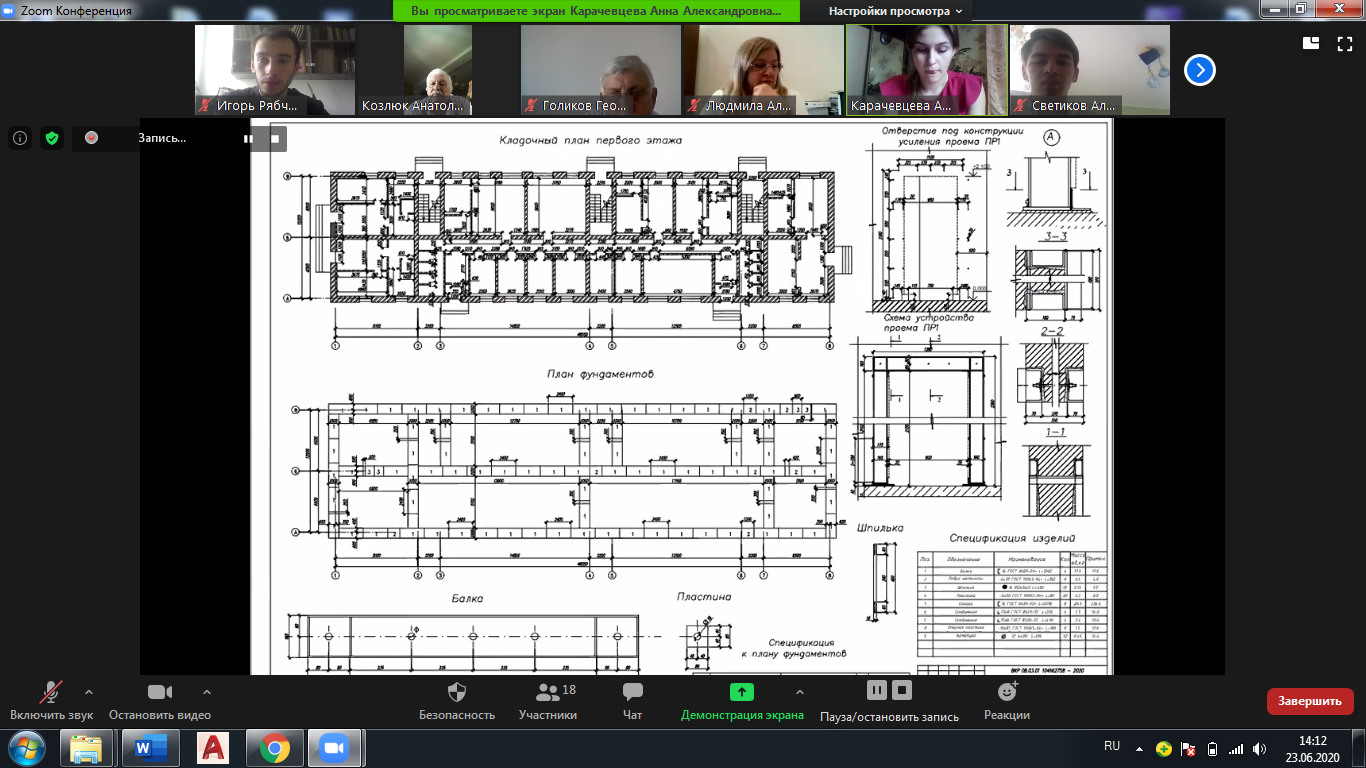Expand screen share options arrow
Screen dimensions: 1366x768
pos(799,692)
